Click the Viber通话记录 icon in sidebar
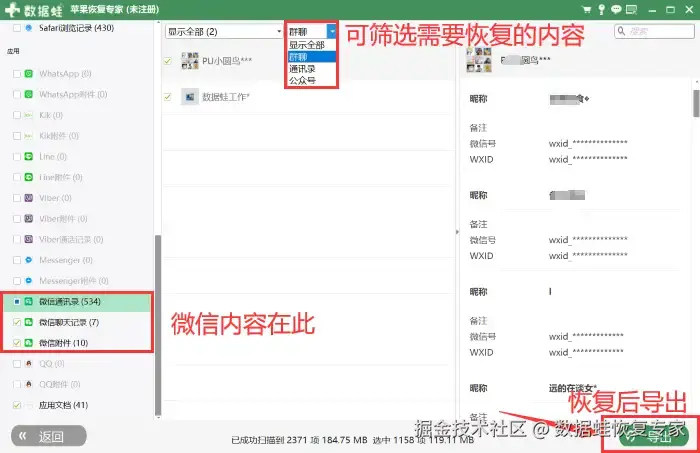The height and width of the screenshot is (453, 700). point(29,239)
